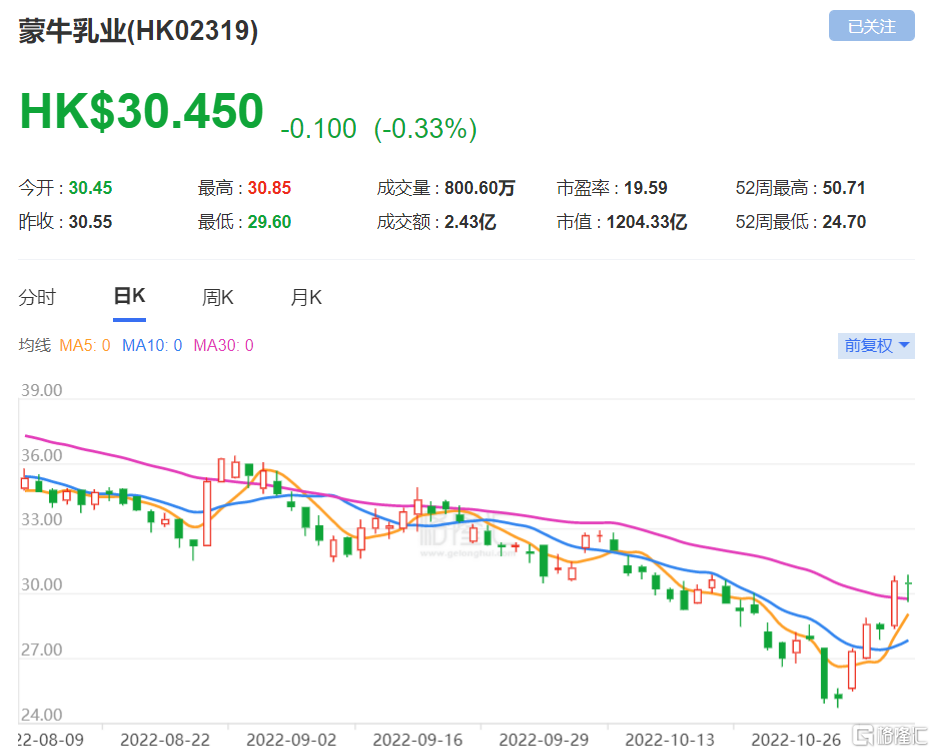Click the 33.00 price axis label

point(42,519)
